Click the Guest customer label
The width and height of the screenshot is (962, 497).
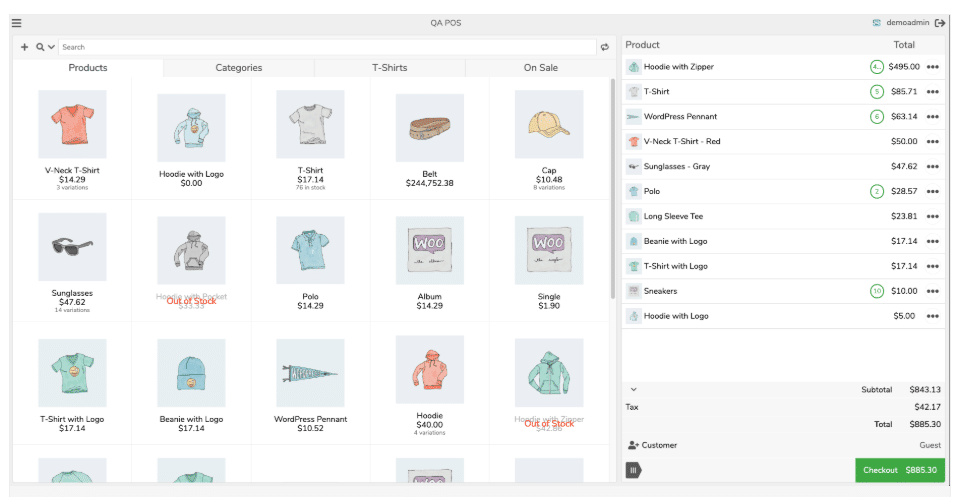[x=930, y=445]
